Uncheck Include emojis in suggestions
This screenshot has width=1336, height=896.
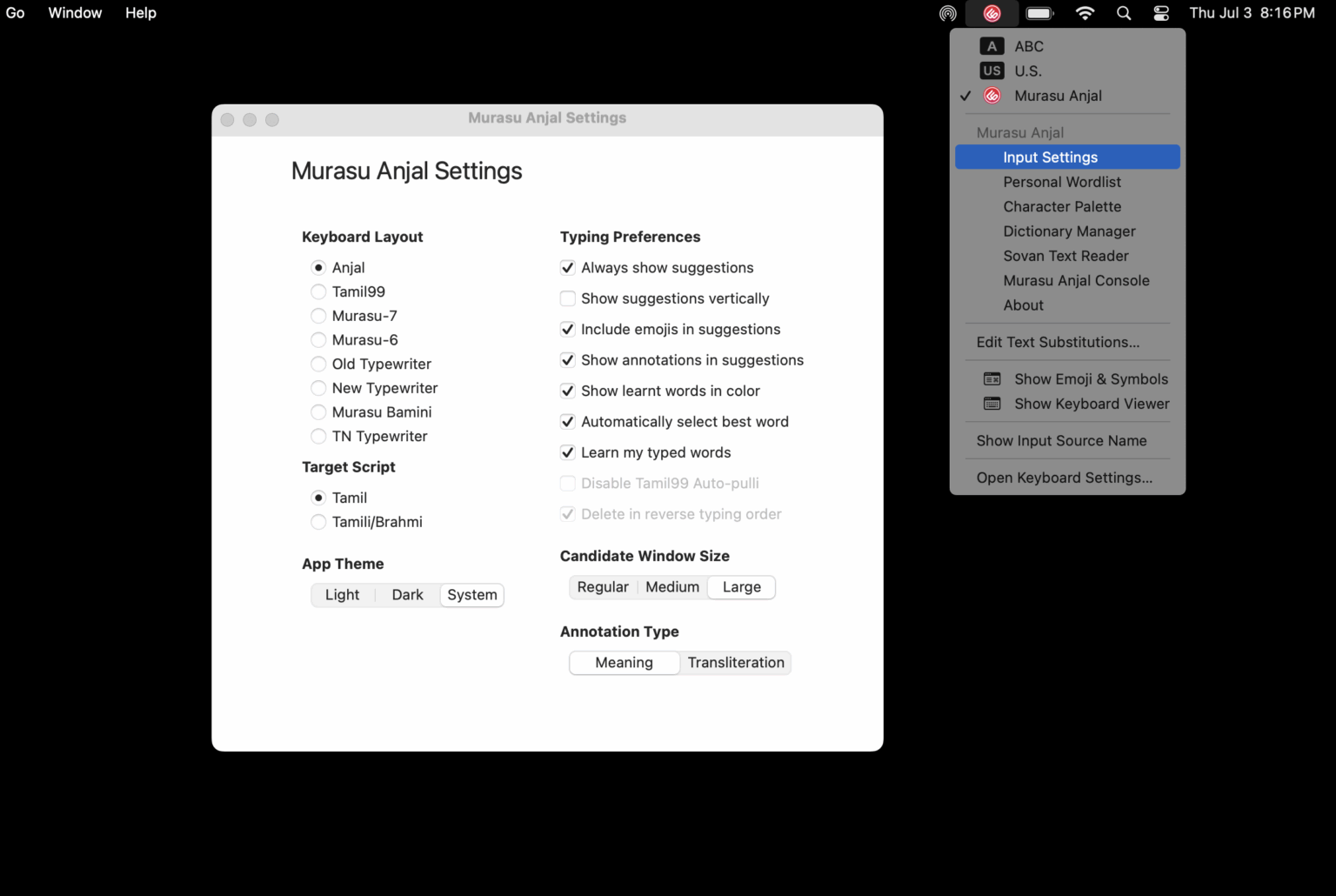[567, 329]
